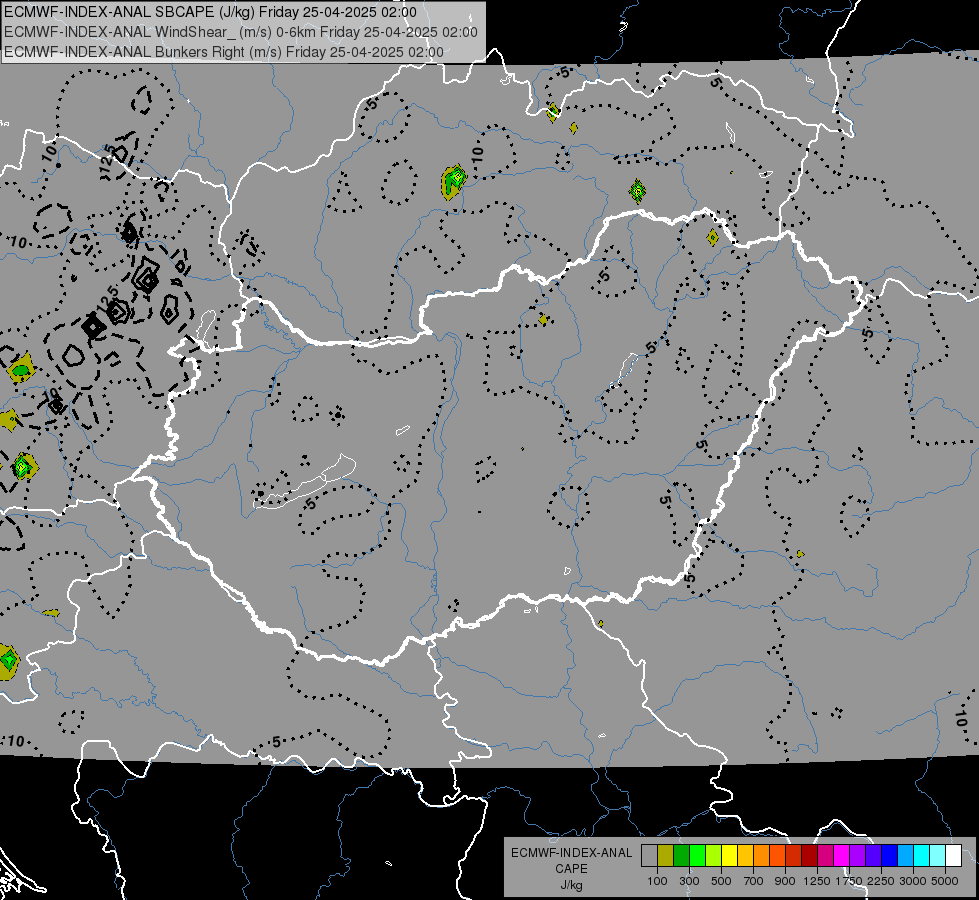This screenshot has height=900, width=979.
Task: Click the olive swatch in the CAPE legend
Action: coord(666,856)
